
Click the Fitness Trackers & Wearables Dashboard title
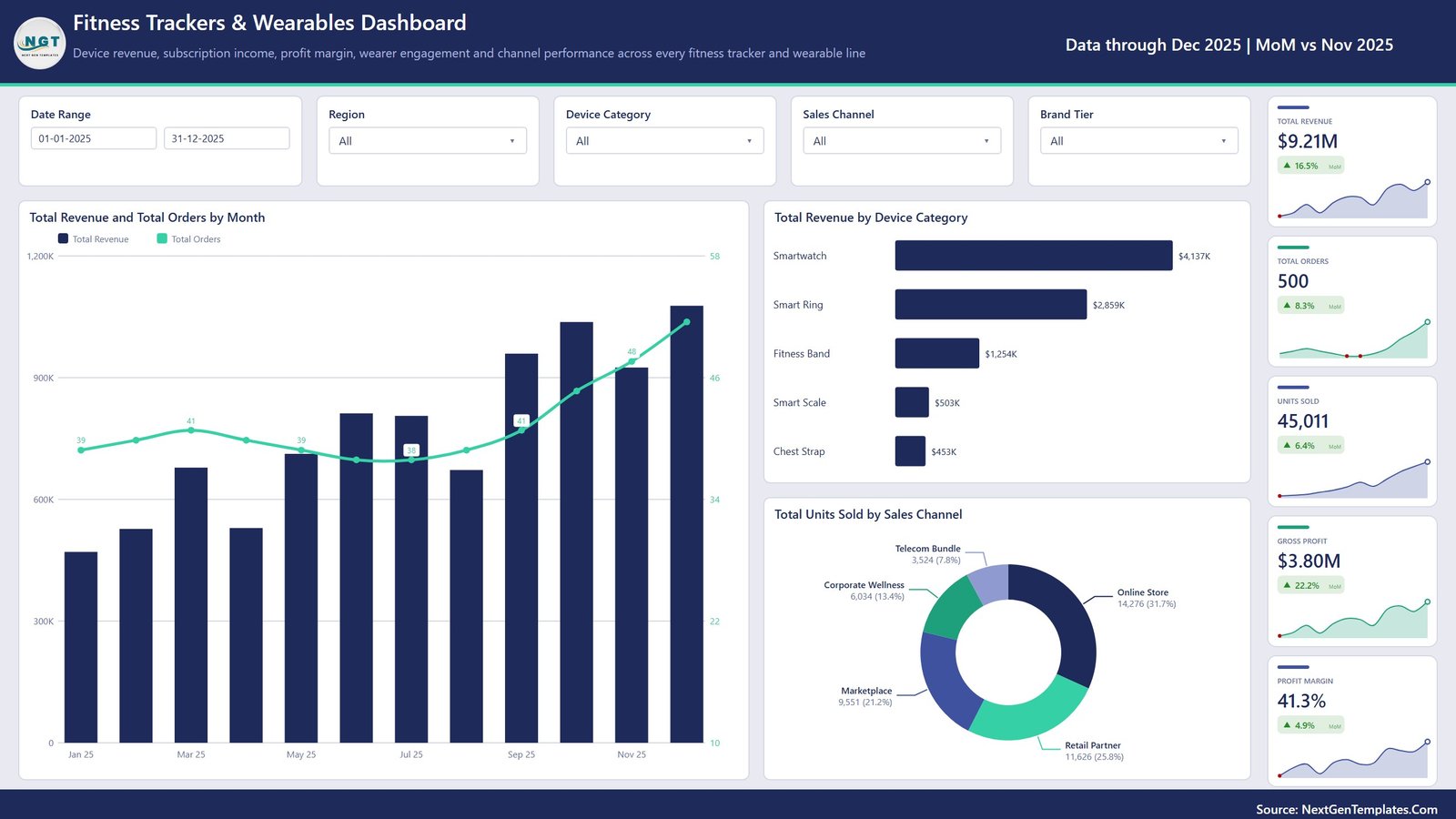click(x=269, y=23)
